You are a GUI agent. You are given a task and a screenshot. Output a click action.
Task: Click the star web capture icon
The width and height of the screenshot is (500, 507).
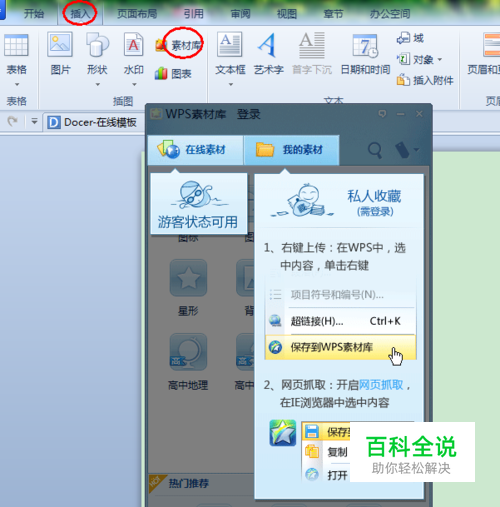click(x=283, y=433)
